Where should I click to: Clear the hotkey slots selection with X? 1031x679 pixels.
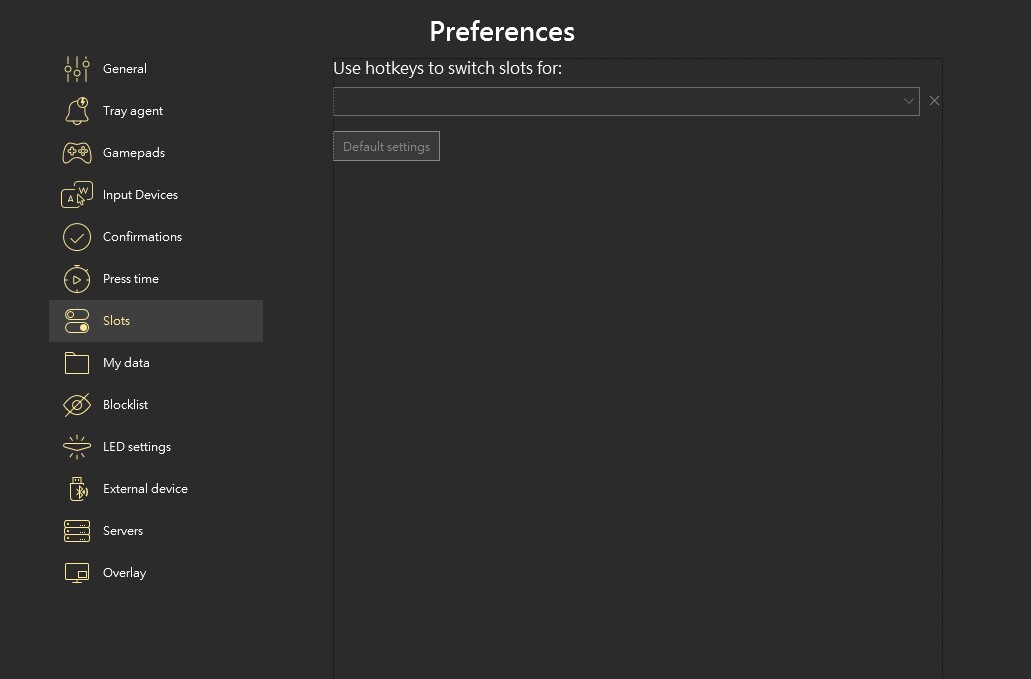(x=934, y=101)
